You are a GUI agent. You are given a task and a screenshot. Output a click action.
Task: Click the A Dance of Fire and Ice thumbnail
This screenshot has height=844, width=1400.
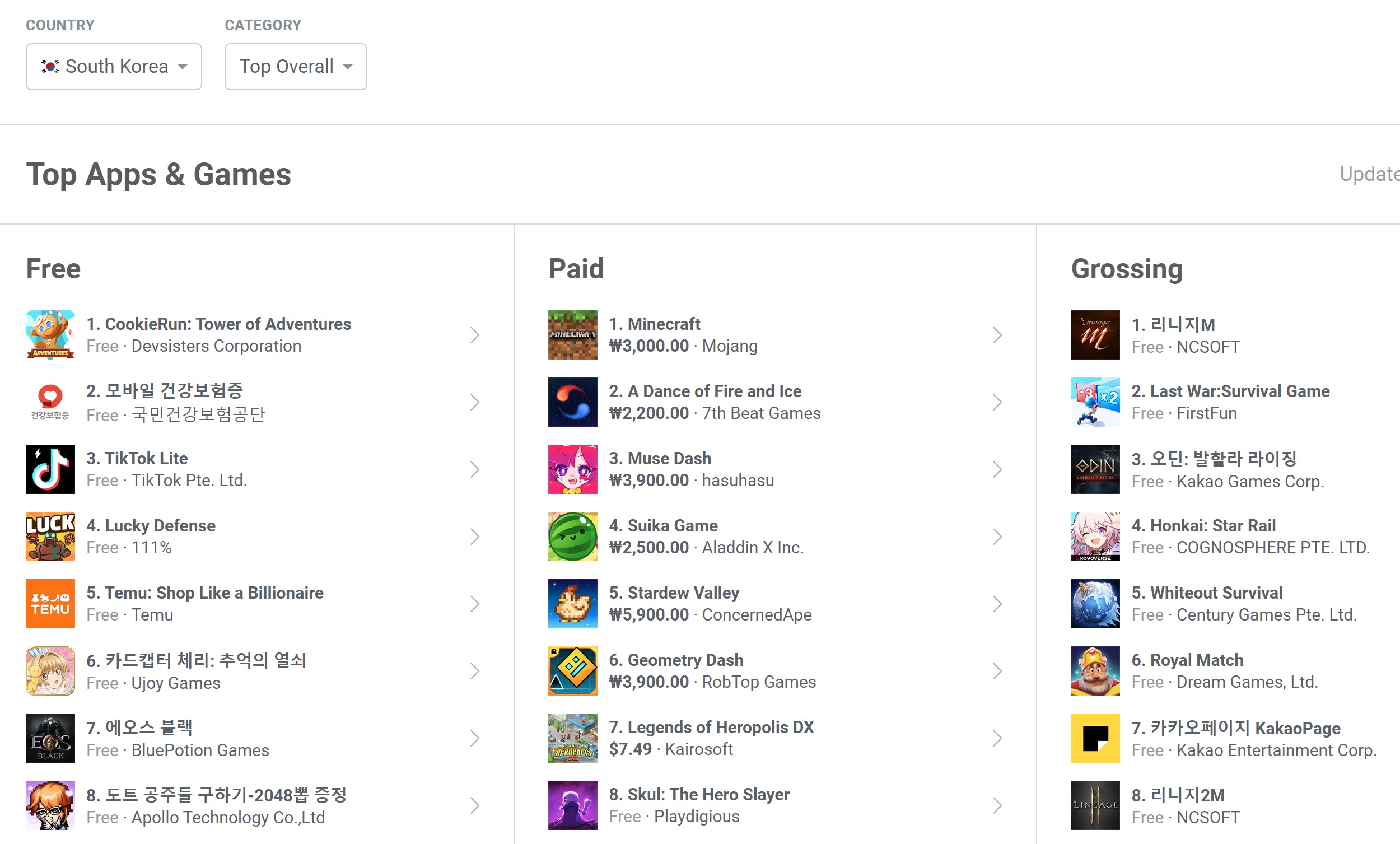point(572,402)
